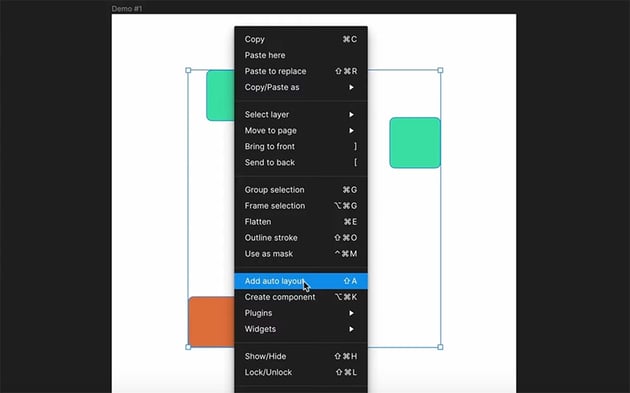Click Paste to replace option
This screenshot has height=393, width=630.
click(301, 71)
